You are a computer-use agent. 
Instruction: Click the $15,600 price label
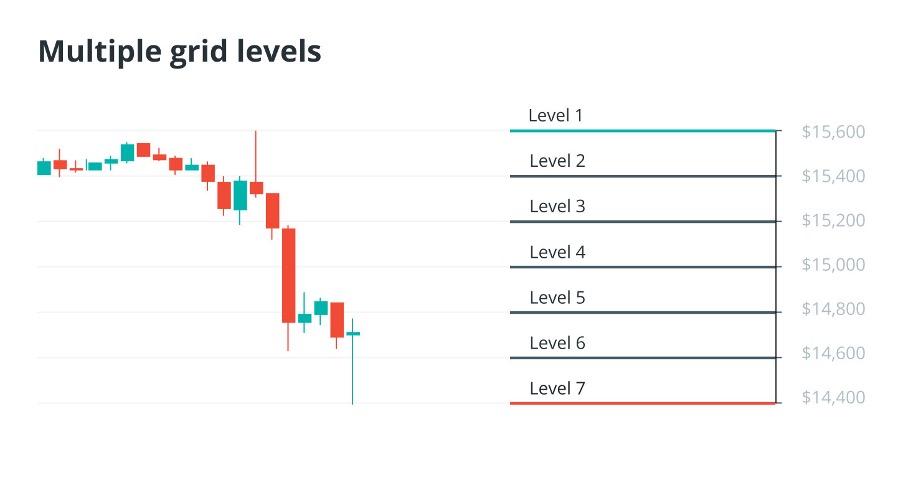(833, 132)
